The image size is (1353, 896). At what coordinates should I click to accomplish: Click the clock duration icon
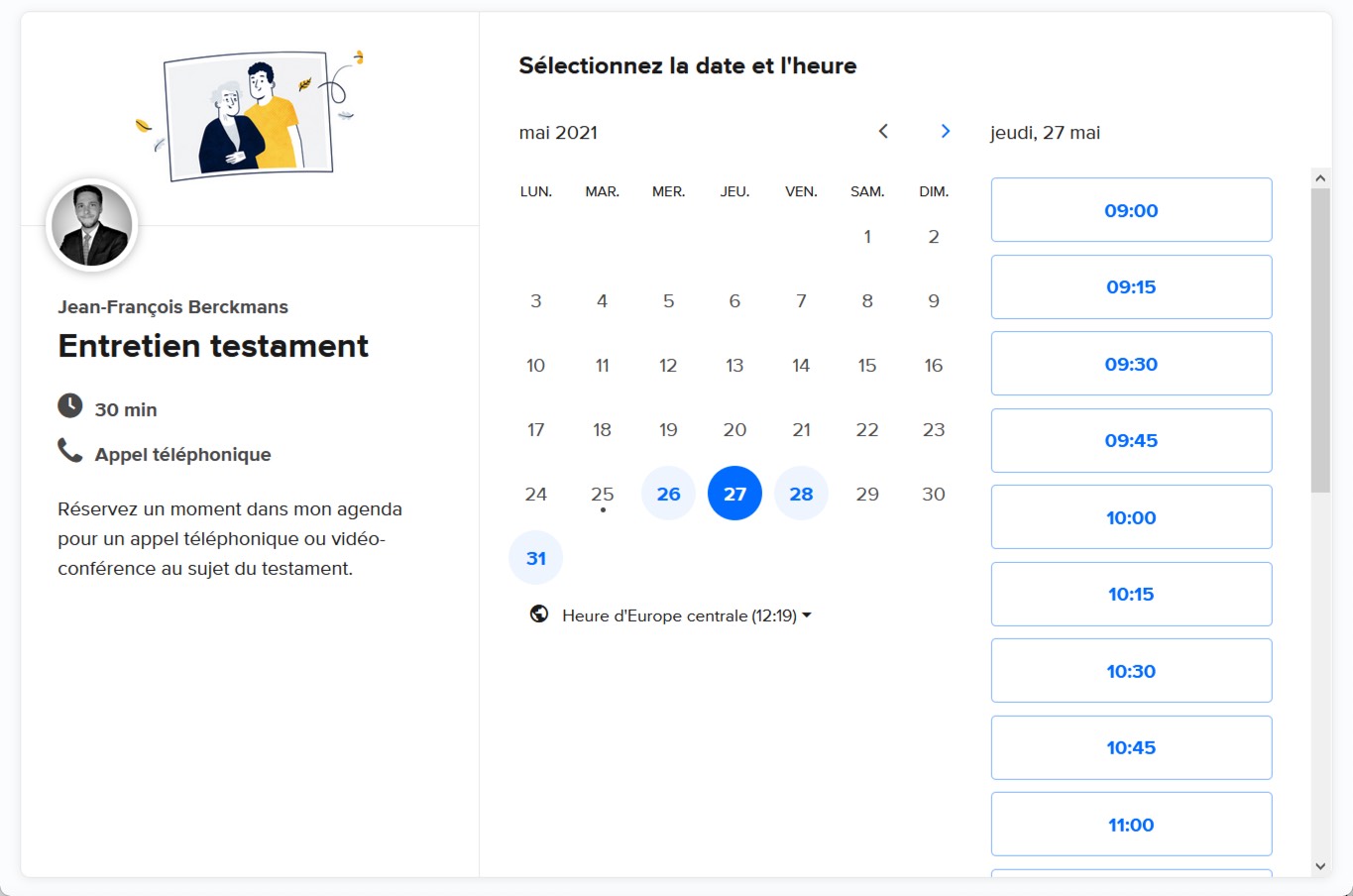69,406
